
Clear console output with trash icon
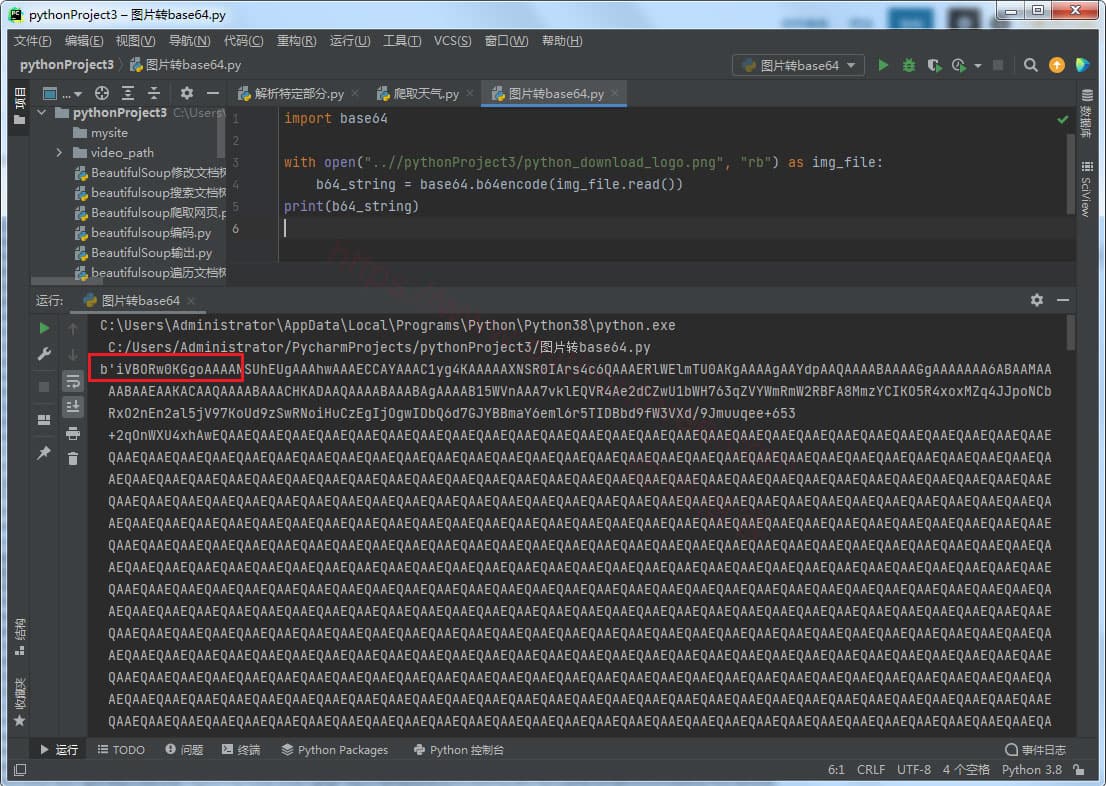72,457
